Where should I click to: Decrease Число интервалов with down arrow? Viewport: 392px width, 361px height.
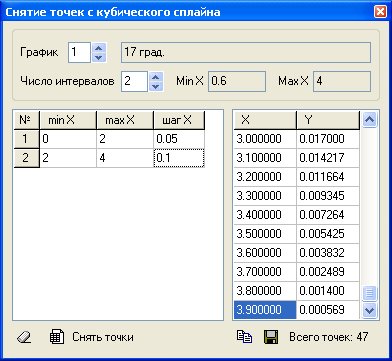point(156,86)
